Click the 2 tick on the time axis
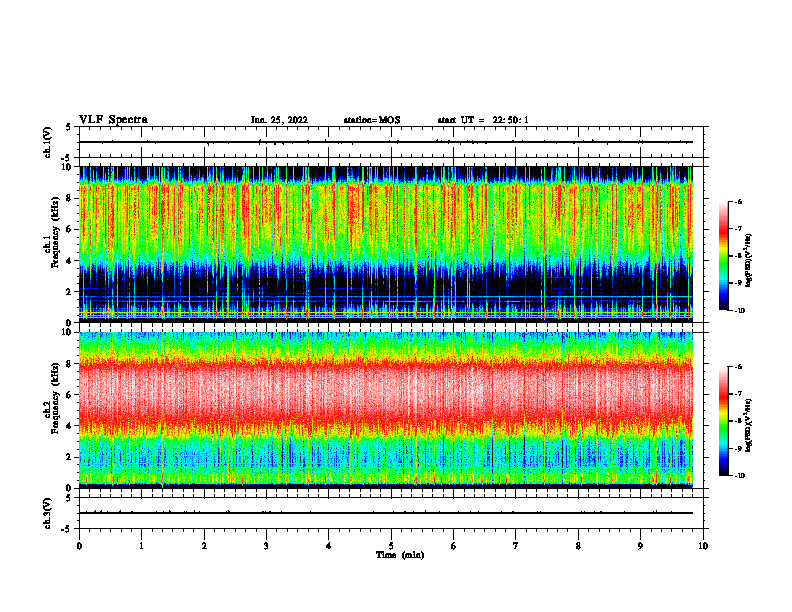 click(x=204, y=546)
